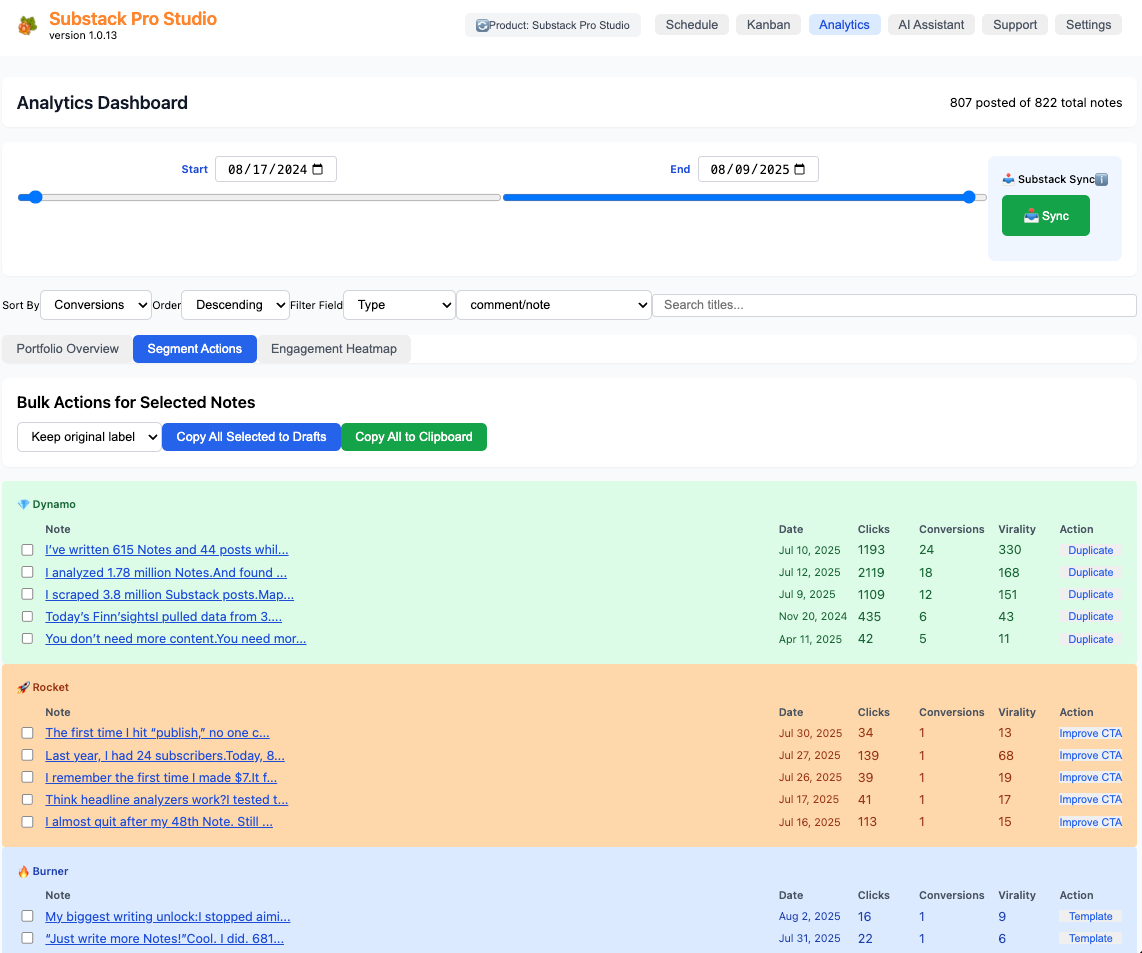Viewport: 1142px width, 953px height.
Task: Click the Virality column header in Rocket section
Action: [x=1017, y=712]
